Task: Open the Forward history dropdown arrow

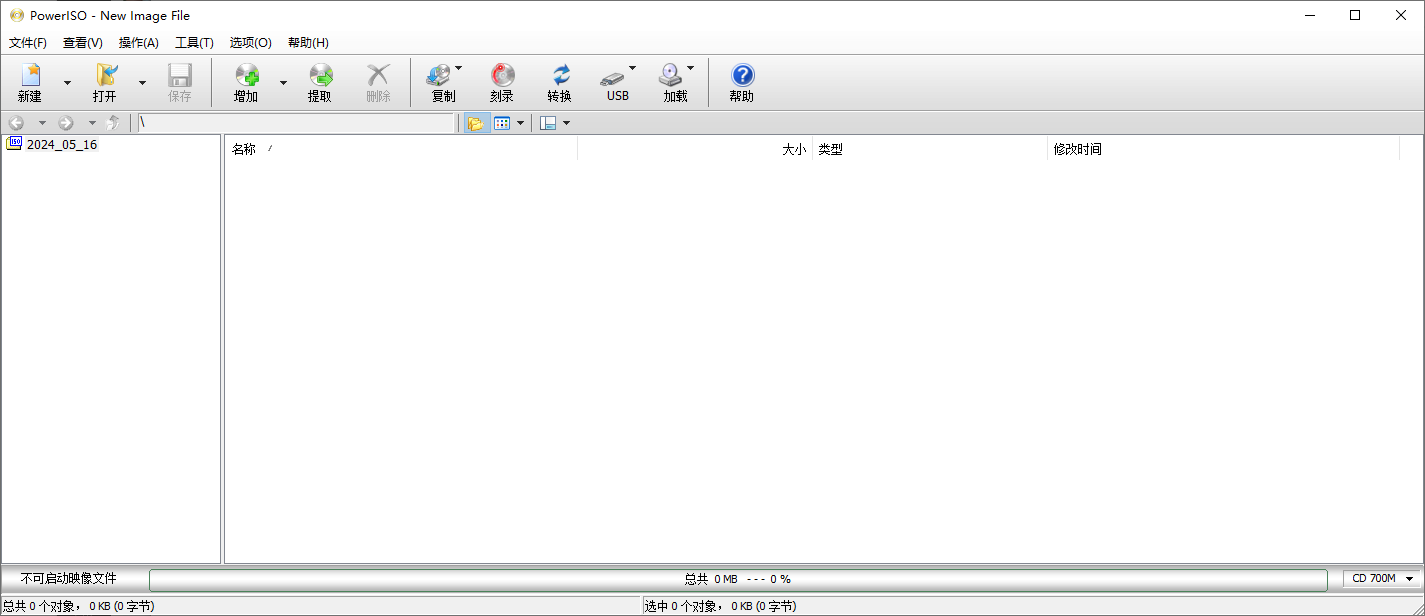Action: click(92, 123)
